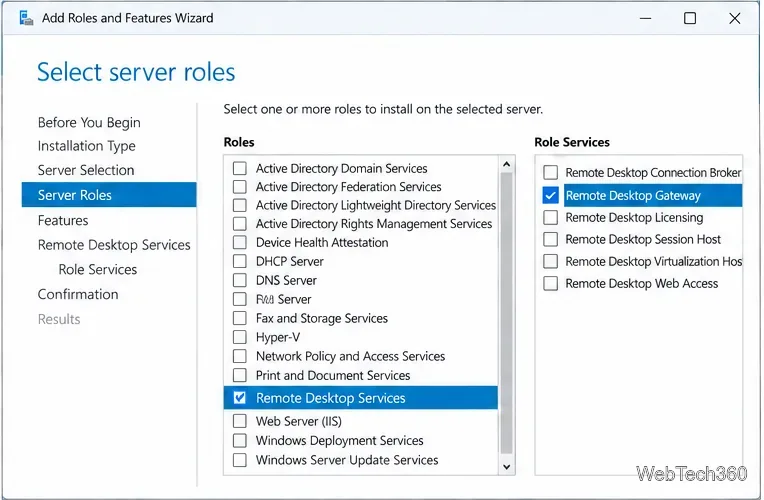
Task: Open Remote Desktop Services step in sidebar
Action: pos(114,245)
